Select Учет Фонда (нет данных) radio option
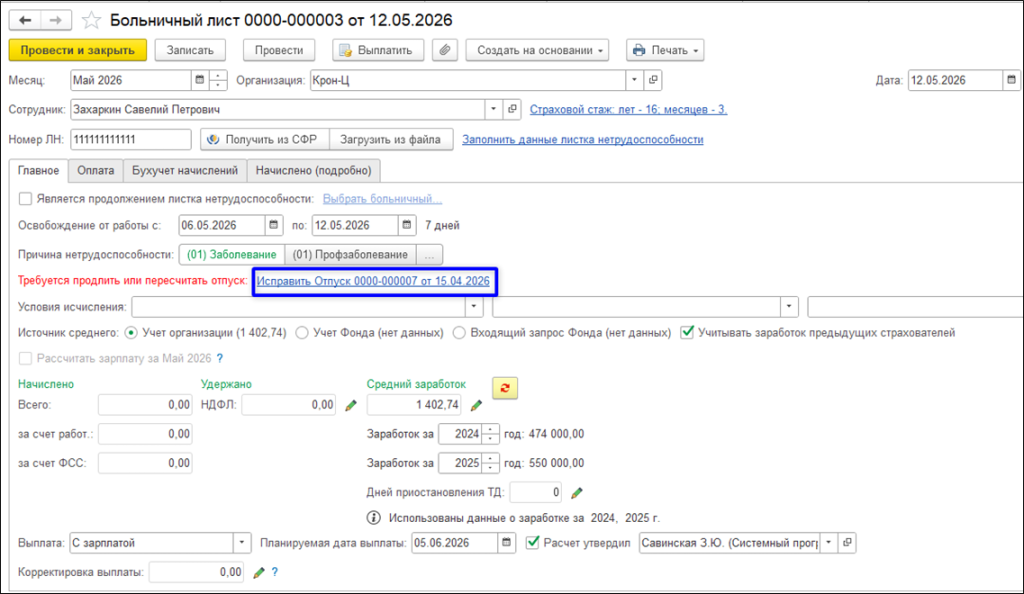Image resolution: width=1024 pixels, height=594 pixels. coord(302,333)
